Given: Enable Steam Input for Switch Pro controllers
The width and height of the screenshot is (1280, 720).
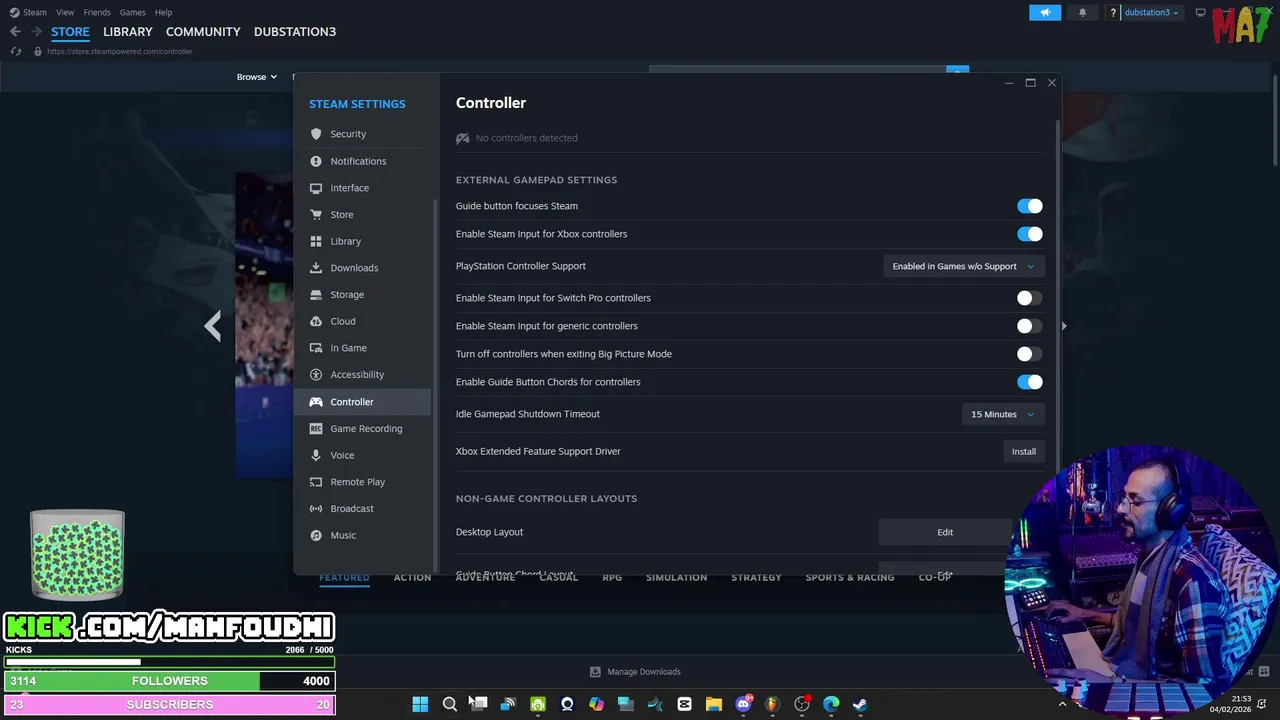Looking at the screenshot, I should click(1029, 298).
